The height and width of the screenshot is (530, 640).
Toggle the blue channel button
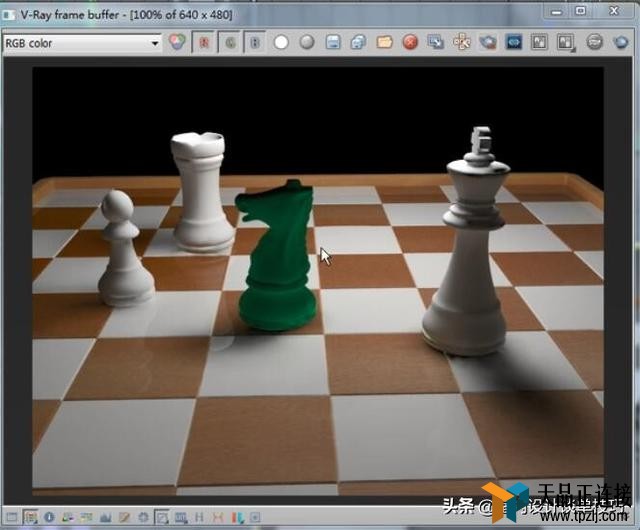[255, 42]
